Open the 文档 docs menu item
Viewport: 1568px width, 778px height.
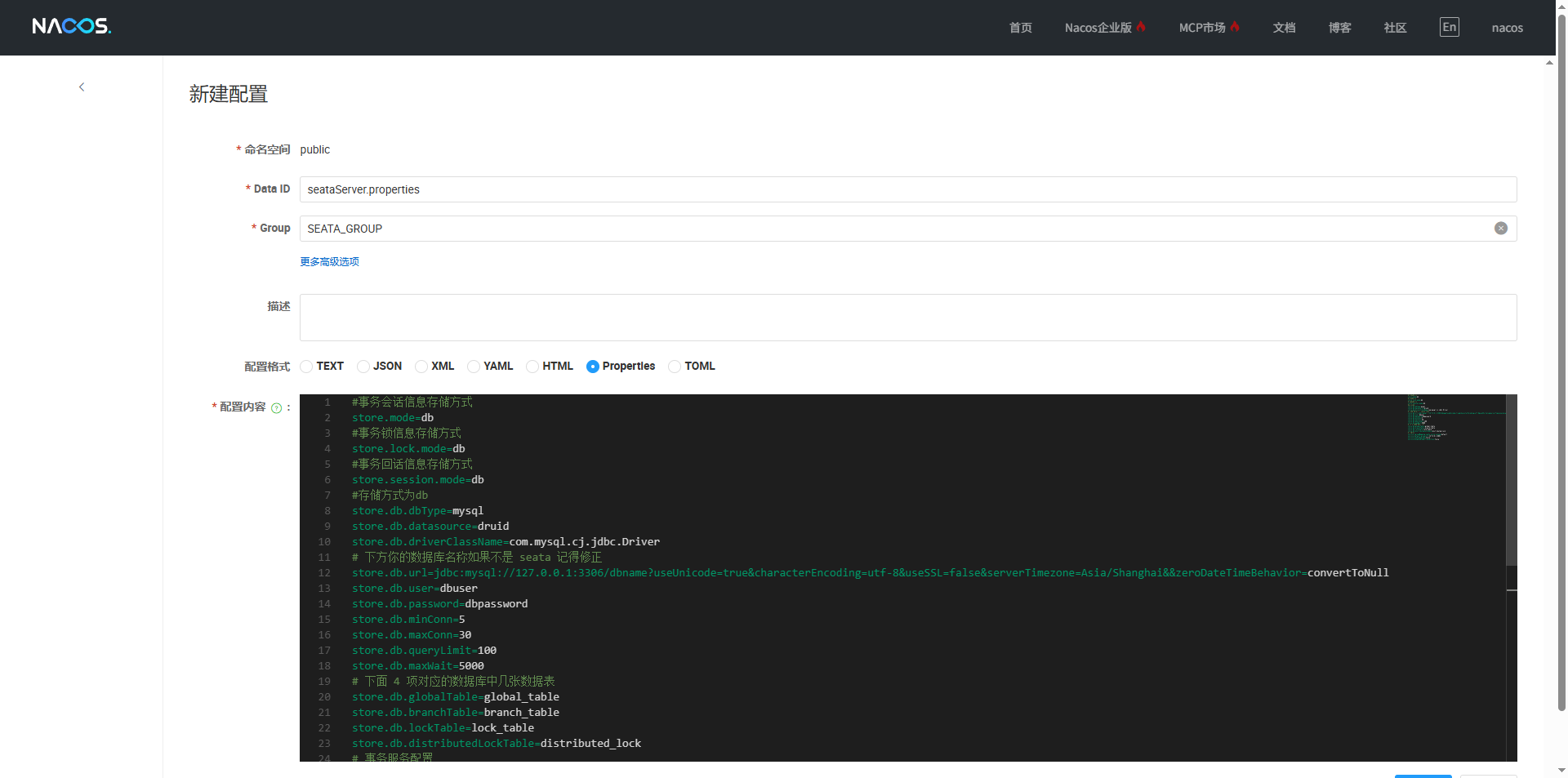click(1284, 28)
